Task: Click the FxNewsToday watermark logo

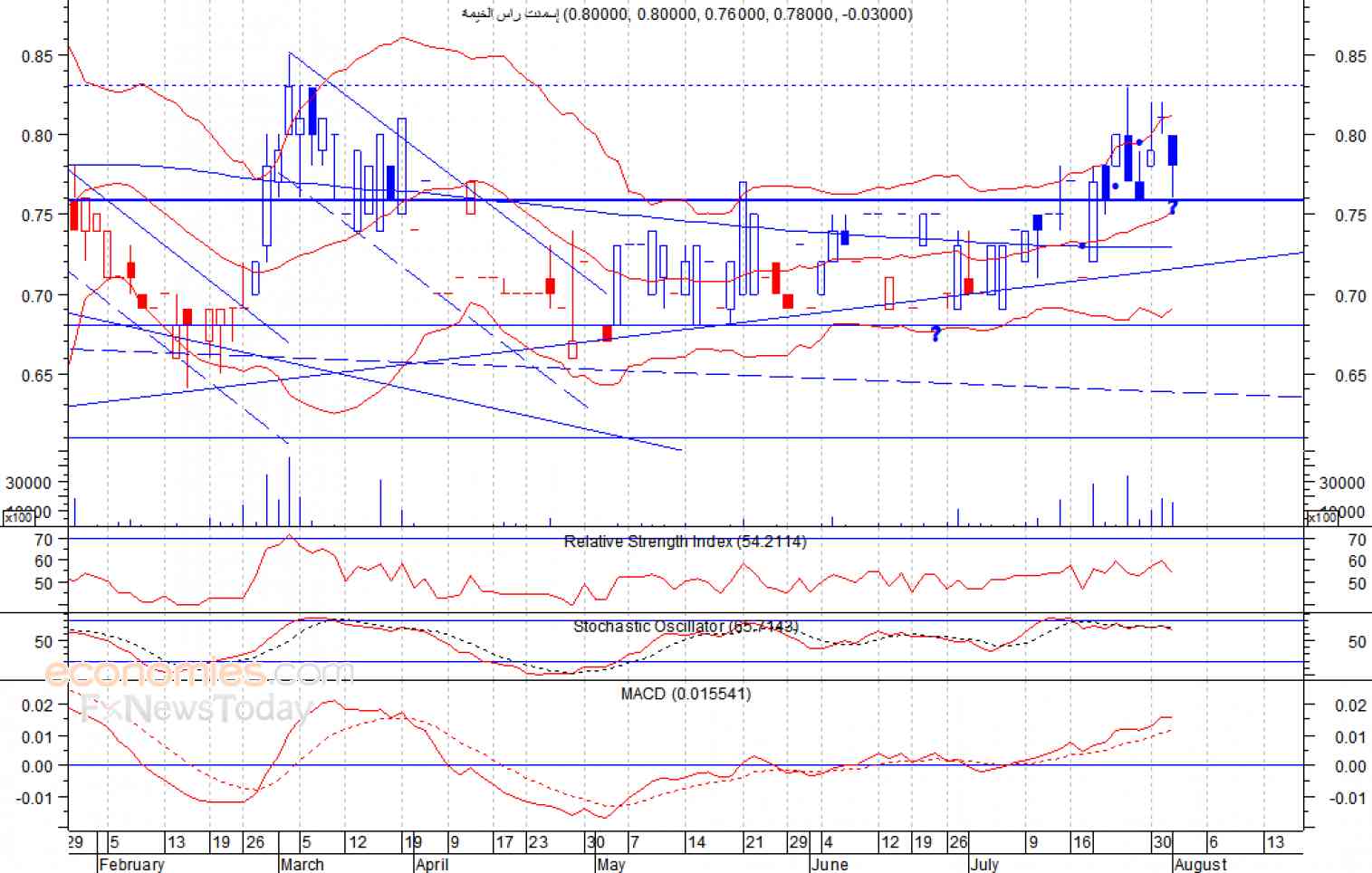Action: click(195, 708)
